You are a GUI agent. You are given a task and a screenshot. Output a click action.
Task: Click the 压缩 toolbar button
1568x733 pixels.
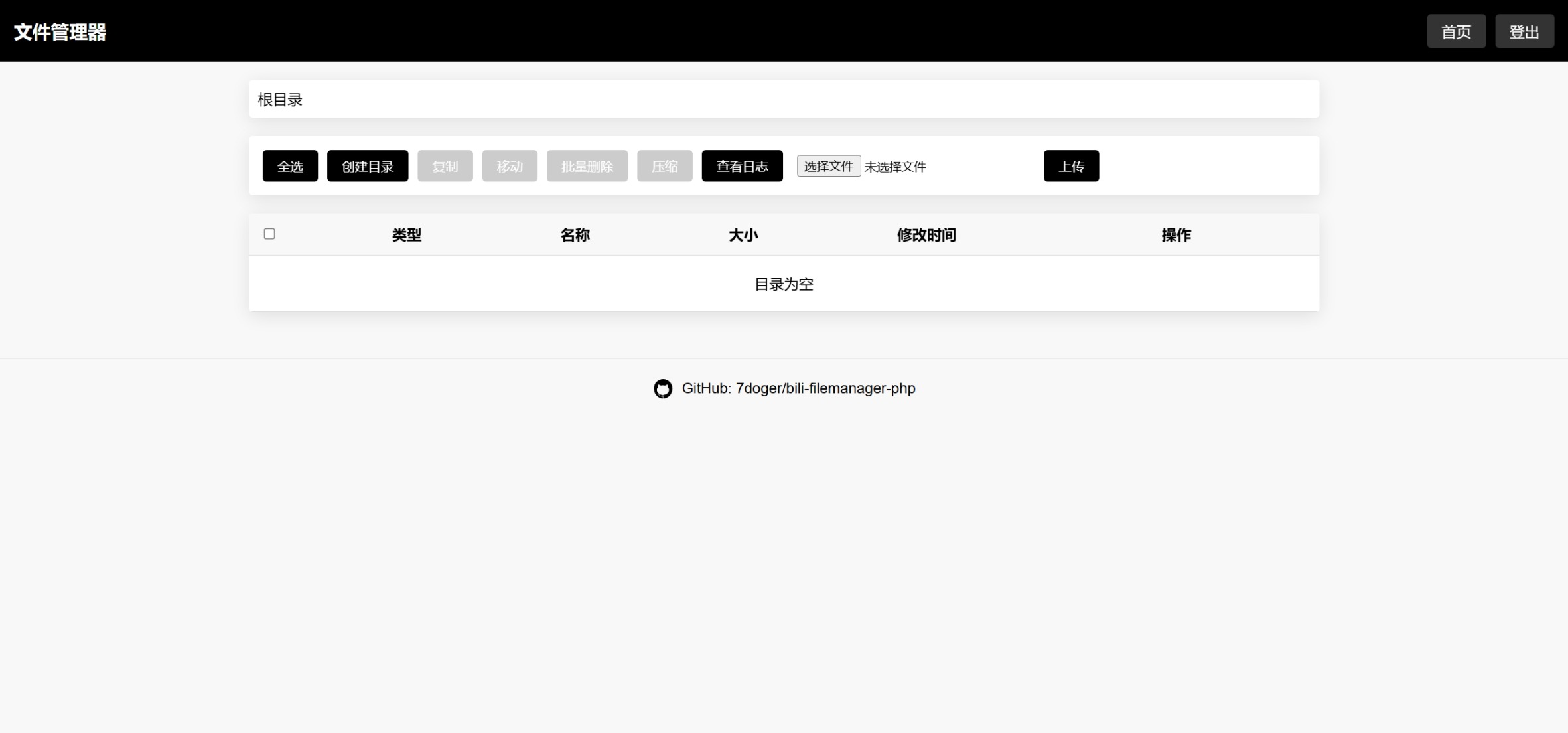pyautogui.click(x=664, y=166)
